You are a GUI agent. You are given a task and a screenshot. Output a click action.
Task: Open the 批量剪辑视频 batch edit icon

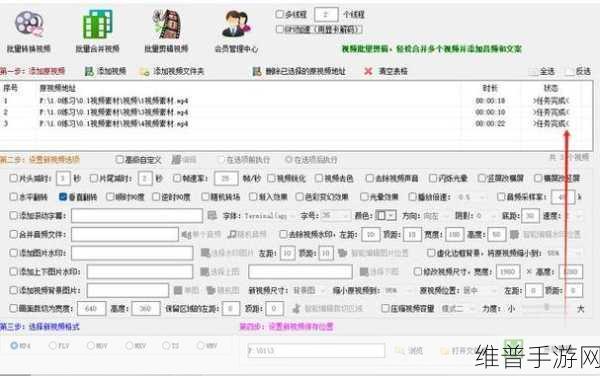(166, 24)
